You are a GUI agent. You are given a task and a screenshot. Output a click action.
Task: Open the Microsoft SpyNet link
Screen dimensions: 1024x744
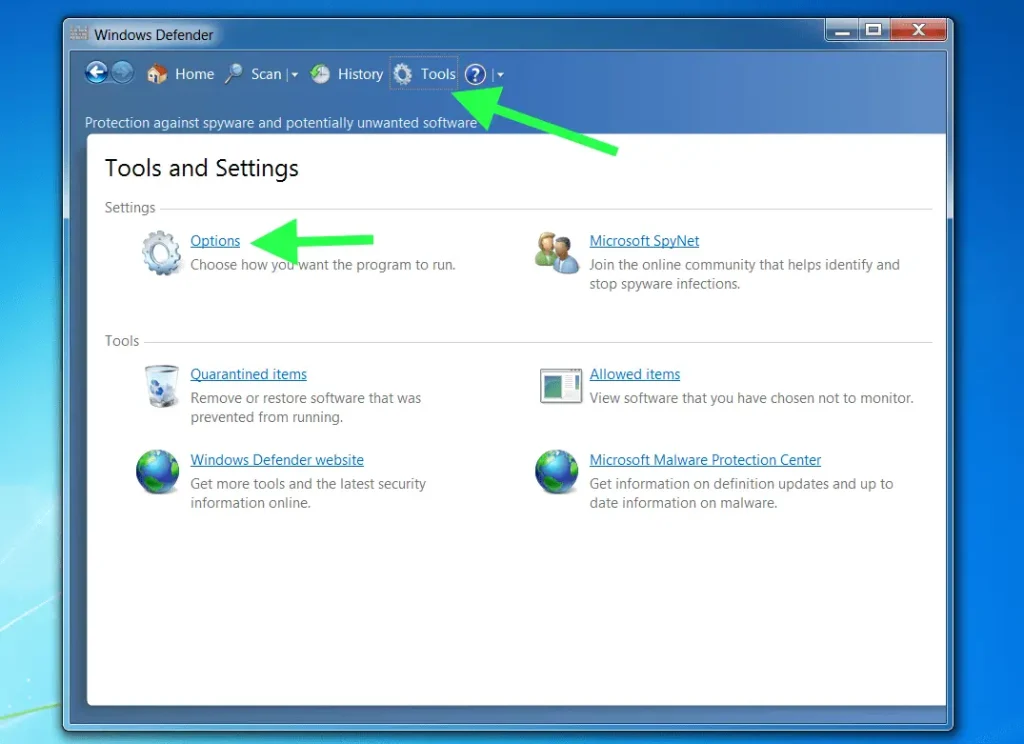644,241
